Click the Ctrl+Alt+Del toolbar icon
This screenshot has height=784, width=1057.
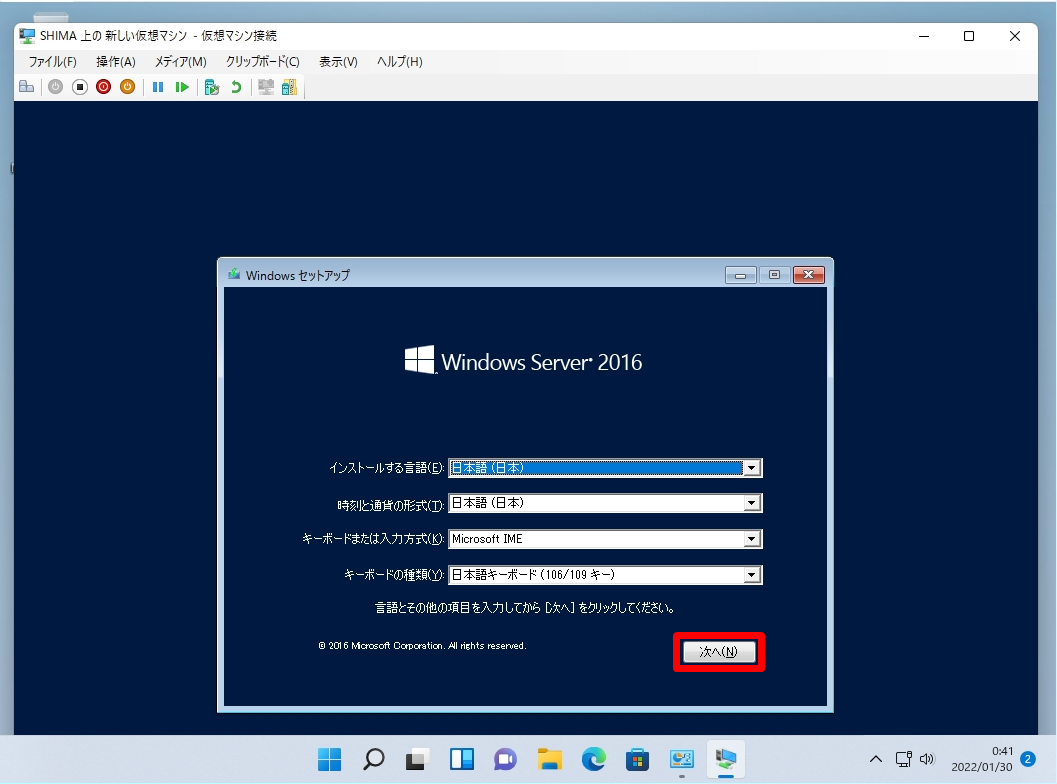26,87
